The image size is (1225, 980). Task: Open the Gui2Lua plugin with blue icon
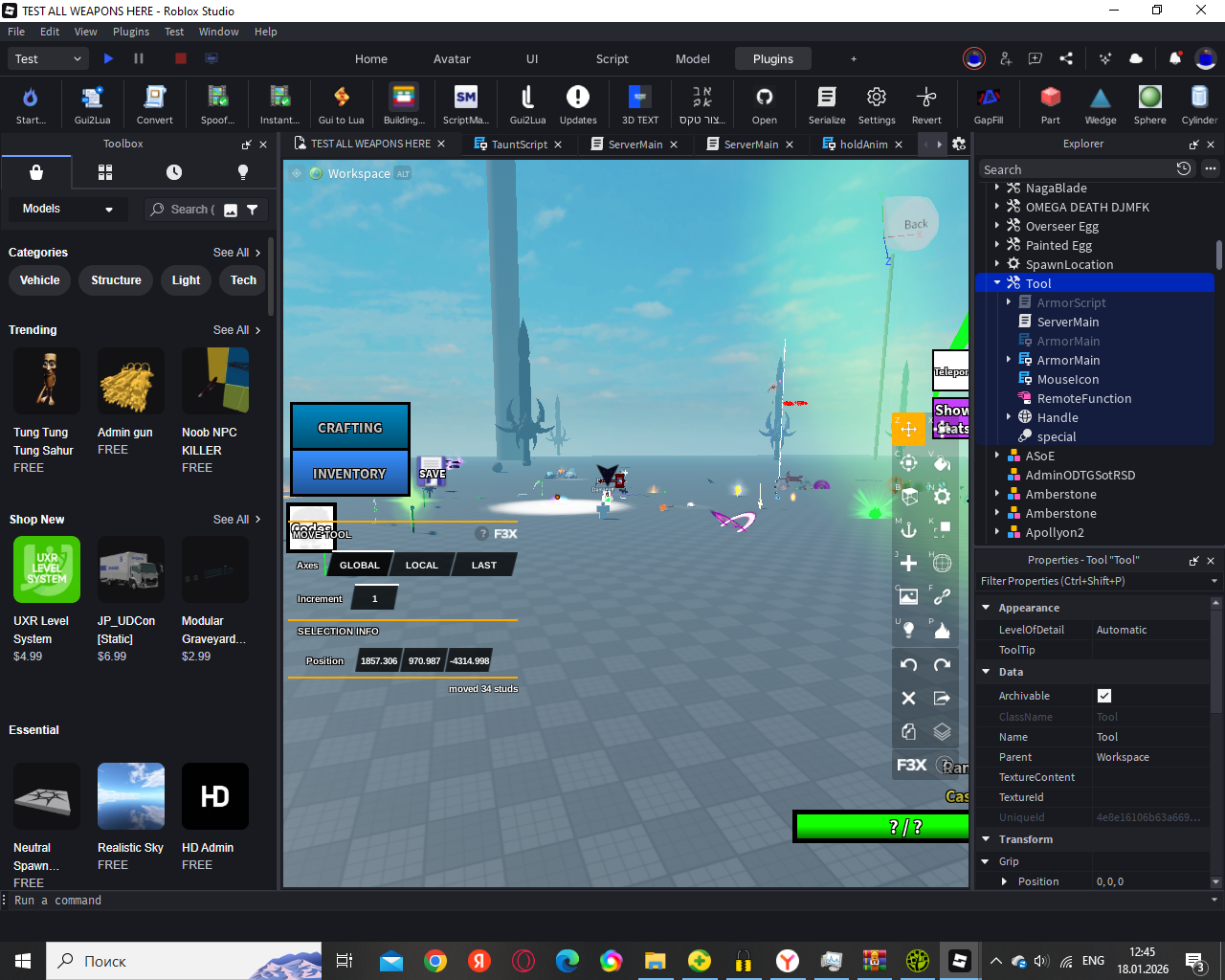pos(92,104)
